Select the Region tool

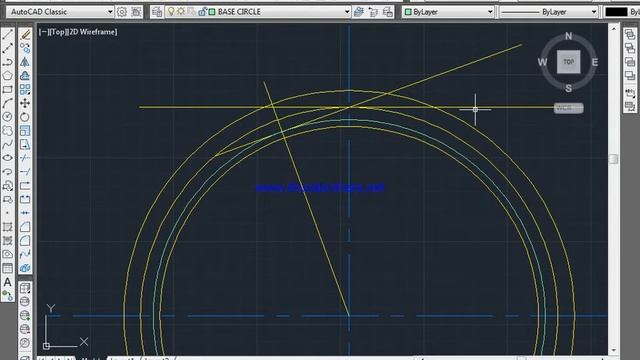tap(7, 254)
